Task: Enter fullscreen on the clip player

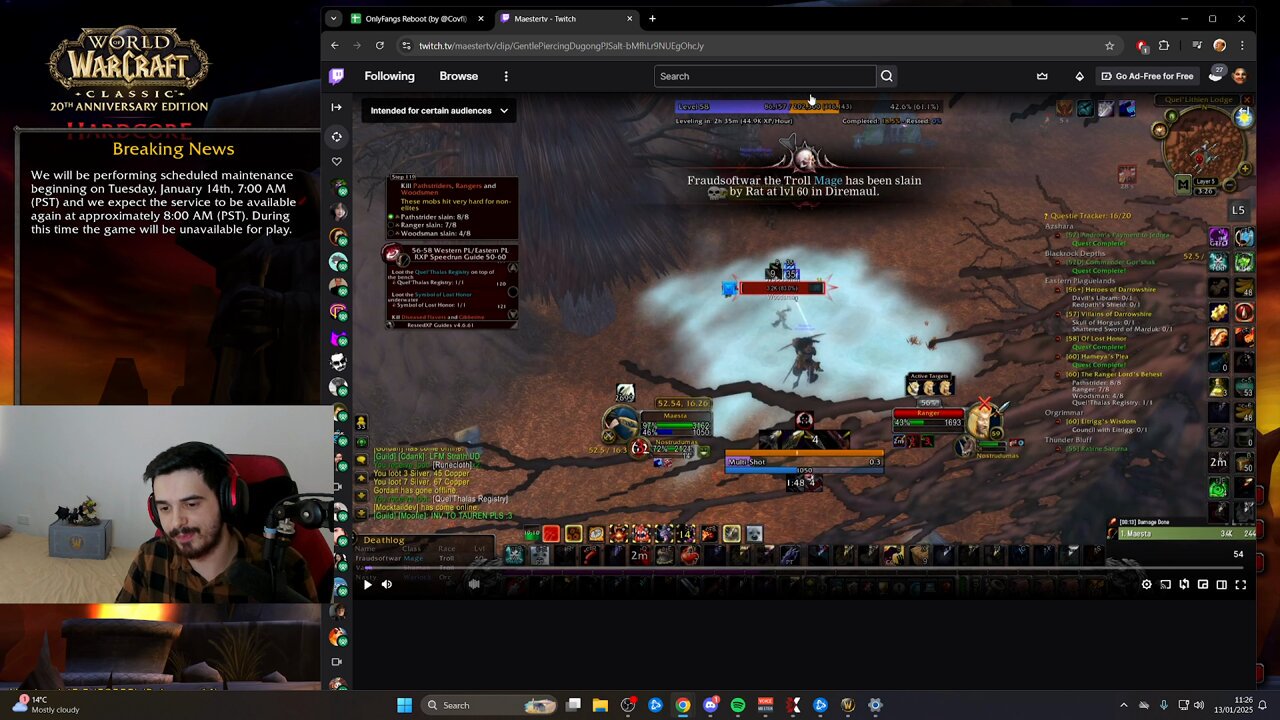Action: [x=1241, y=585]
